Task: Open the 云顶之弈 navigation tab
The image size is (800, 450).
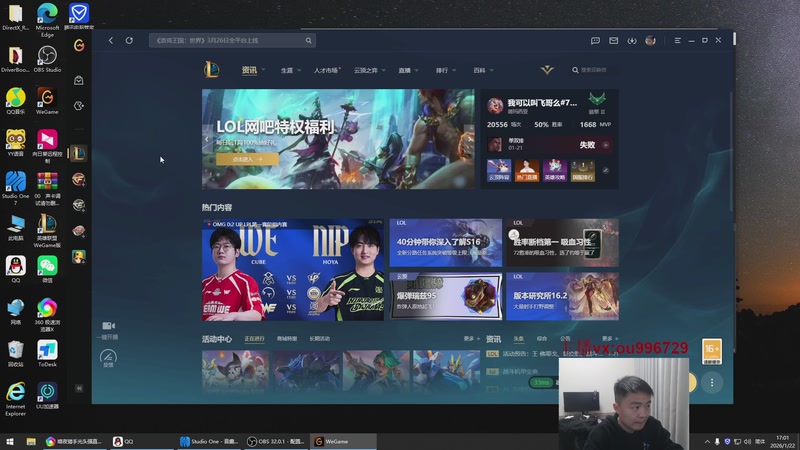Action: pos(366,70)
